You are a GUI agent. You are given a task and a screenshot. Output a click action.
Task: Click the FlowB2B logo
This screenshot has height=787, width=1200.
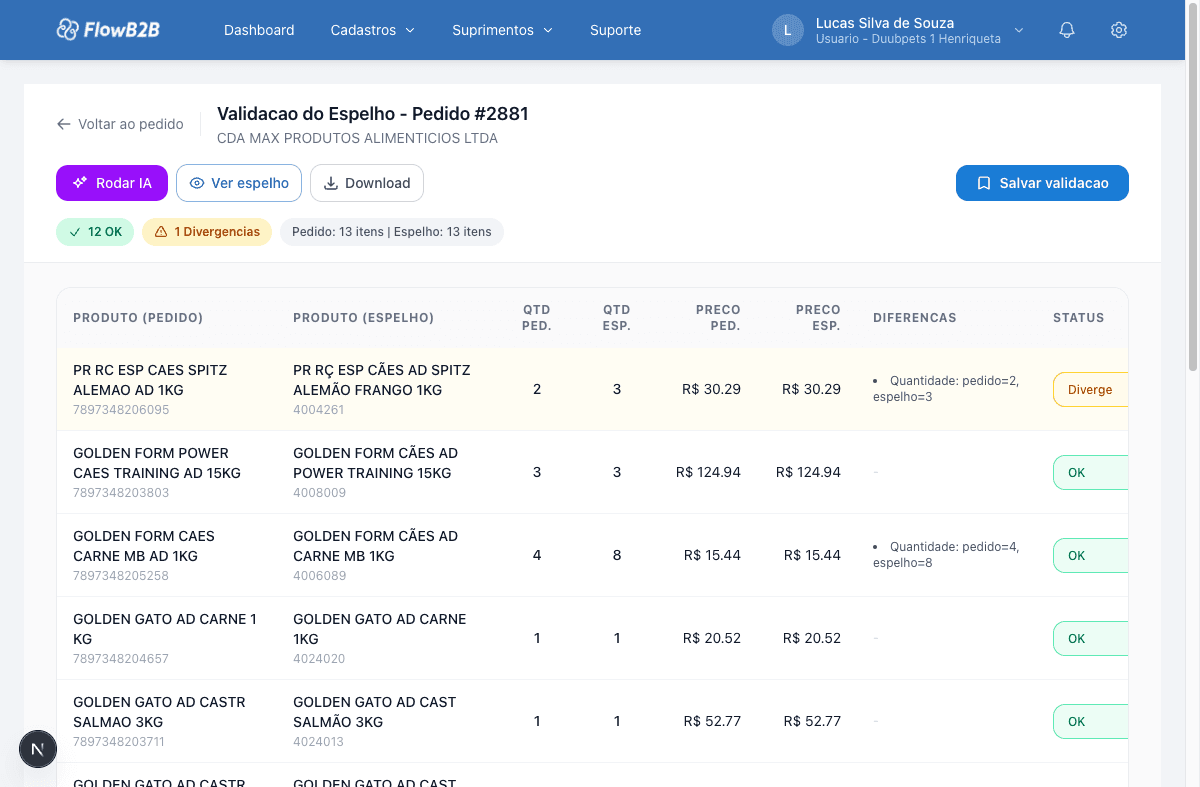(107, 30)
